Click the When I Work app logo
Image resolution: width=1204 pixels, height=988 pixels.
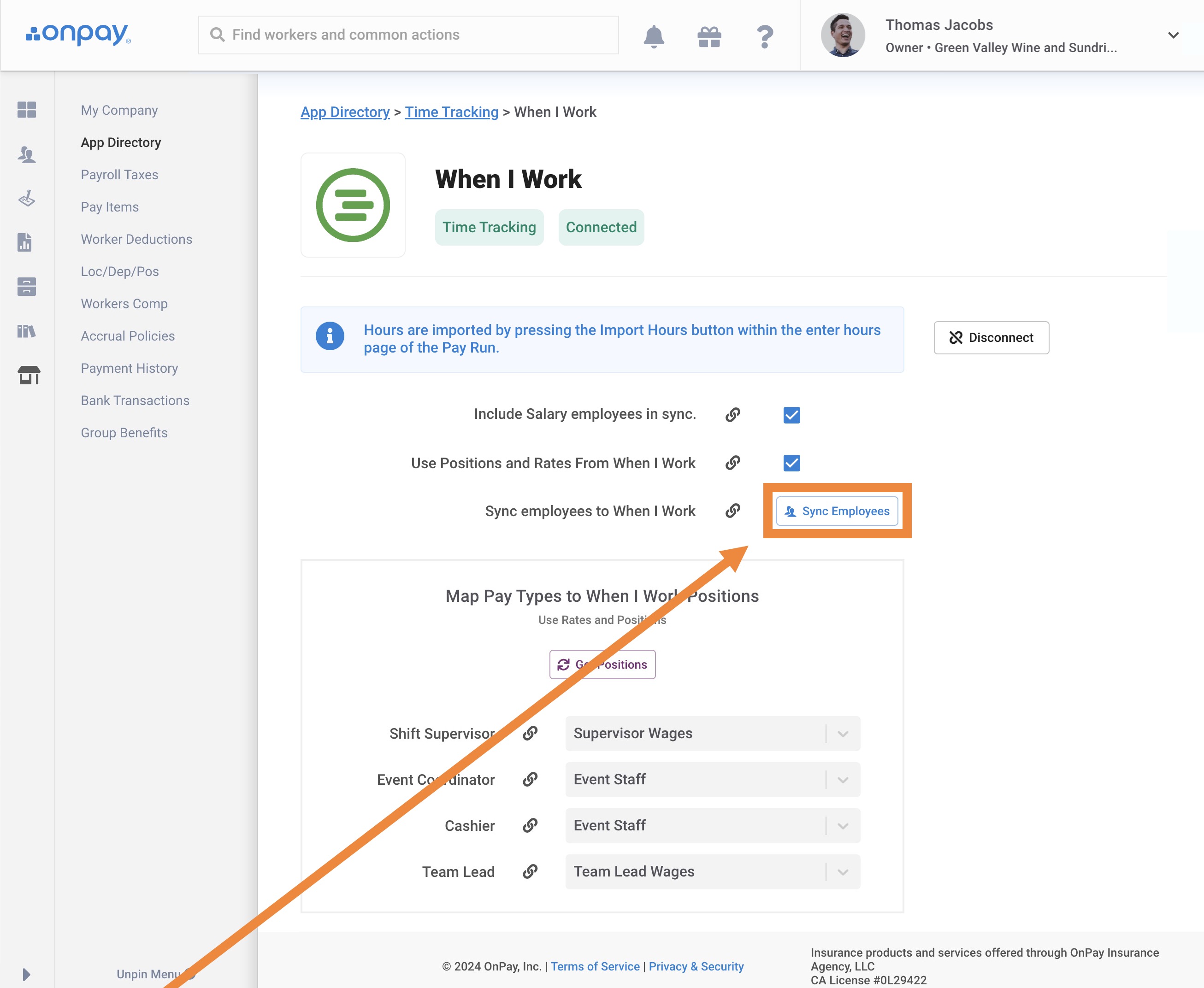(353, 205)
